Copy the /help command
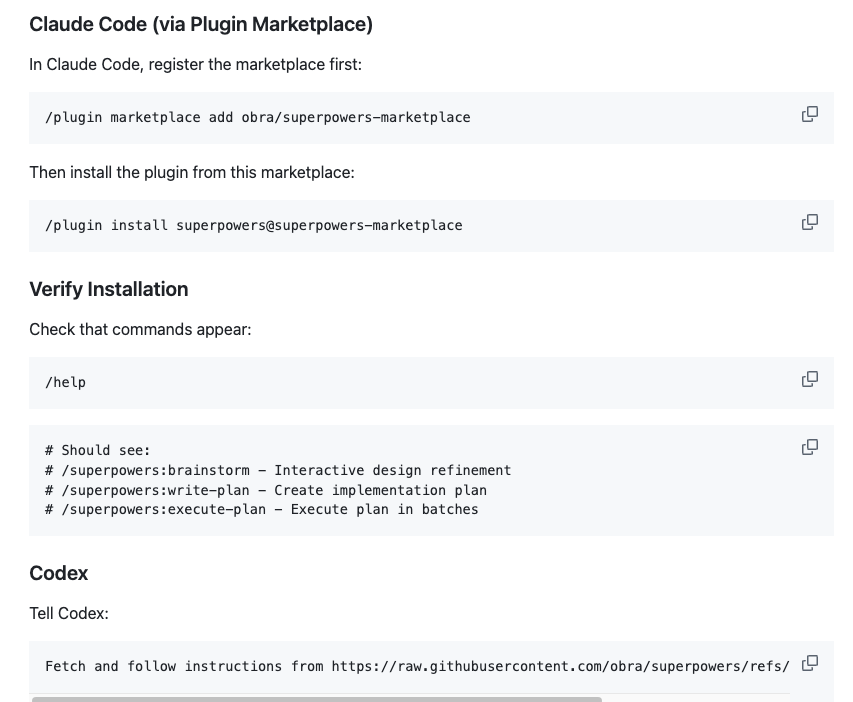This screenshot has width=853, height=702. 810,379
